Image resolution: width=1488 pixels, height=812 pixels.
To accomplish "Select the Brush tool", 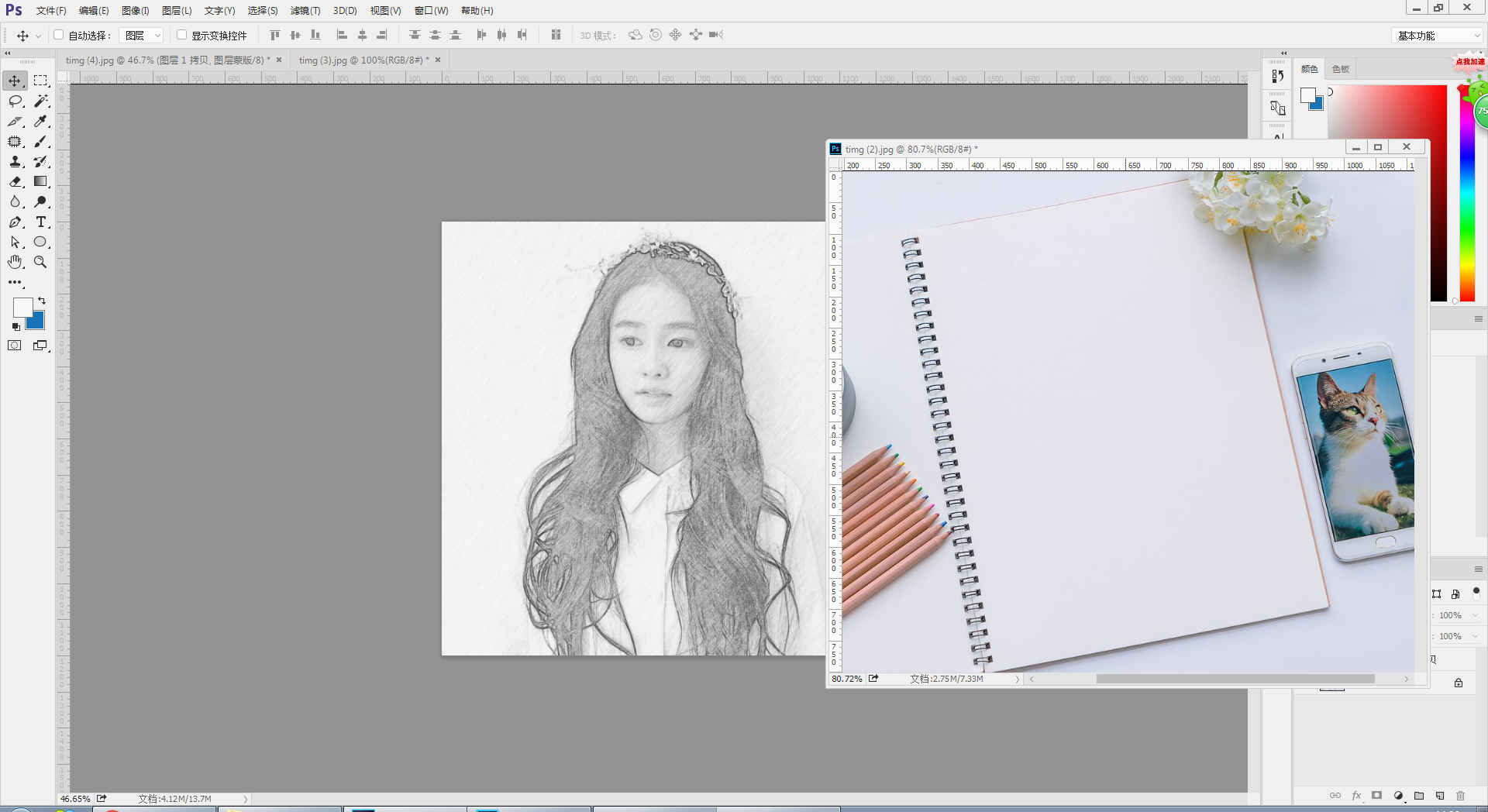I will point(40,141).
